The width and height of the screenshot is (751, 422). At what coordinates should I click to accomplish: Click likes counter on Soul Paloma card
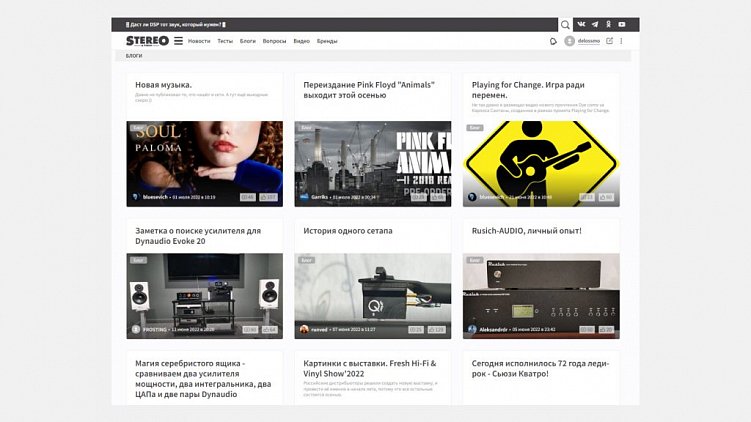click(268, 197)
